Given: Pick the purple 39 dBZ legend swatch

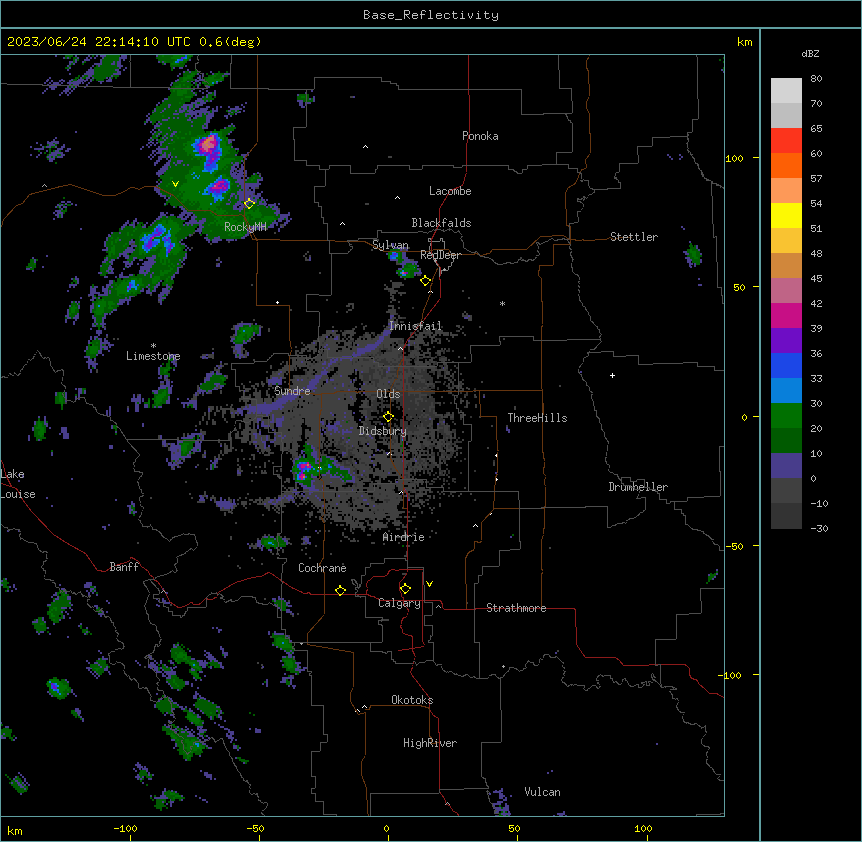Looking at the screenshot, I should 786,341.
